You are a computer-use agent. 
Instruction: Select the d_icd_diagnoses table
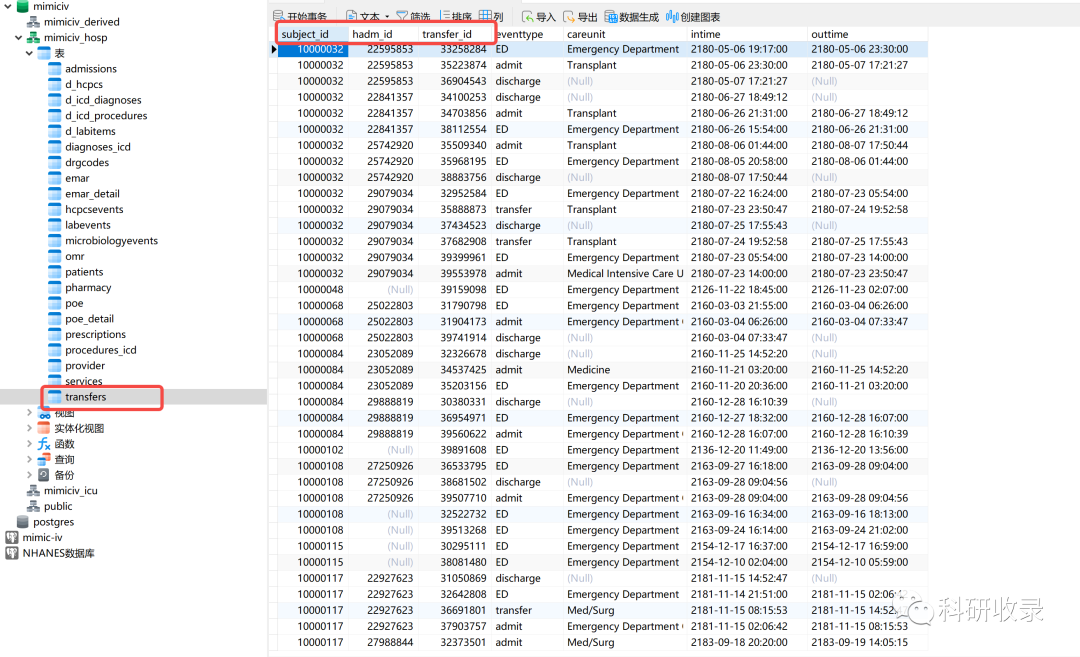[103, 100]
